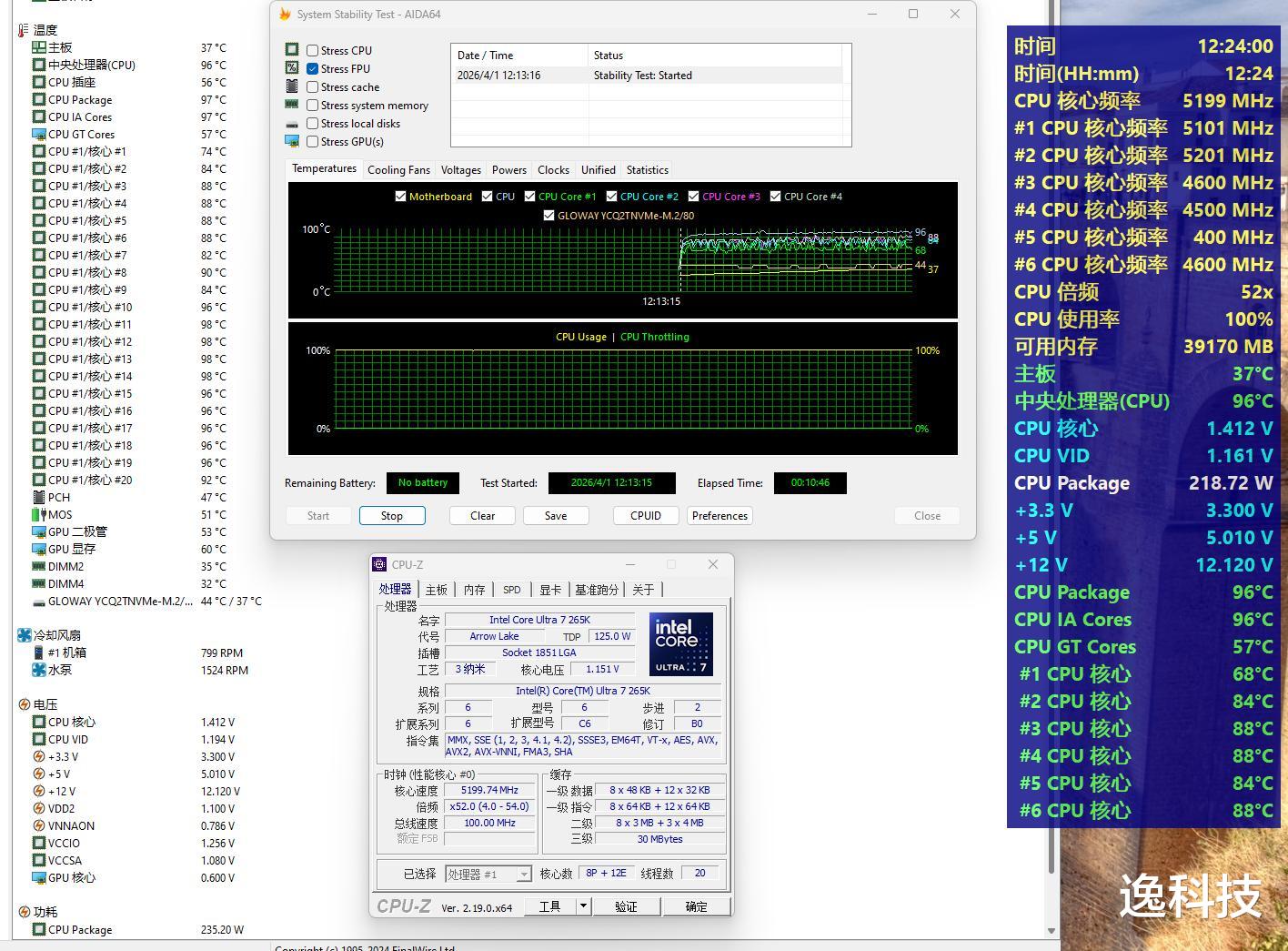The width and height of the screenshot is (1288, 951).
Task: Enable the Stress CPU checkbox
Action: point(313,51)
